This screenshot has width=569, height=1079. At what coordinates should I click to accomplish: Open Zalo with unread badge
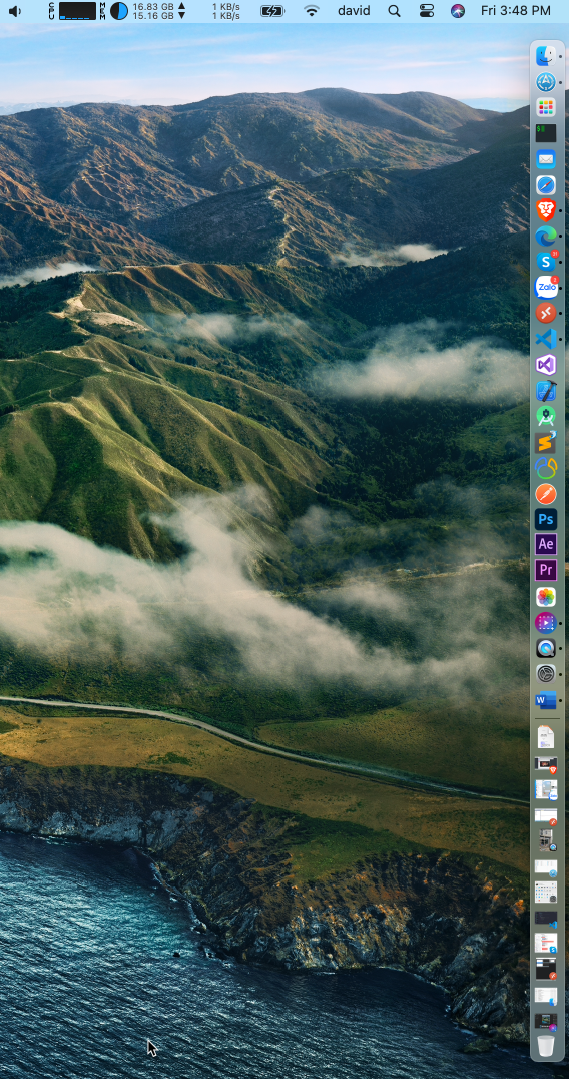click(x=546, y=287)
